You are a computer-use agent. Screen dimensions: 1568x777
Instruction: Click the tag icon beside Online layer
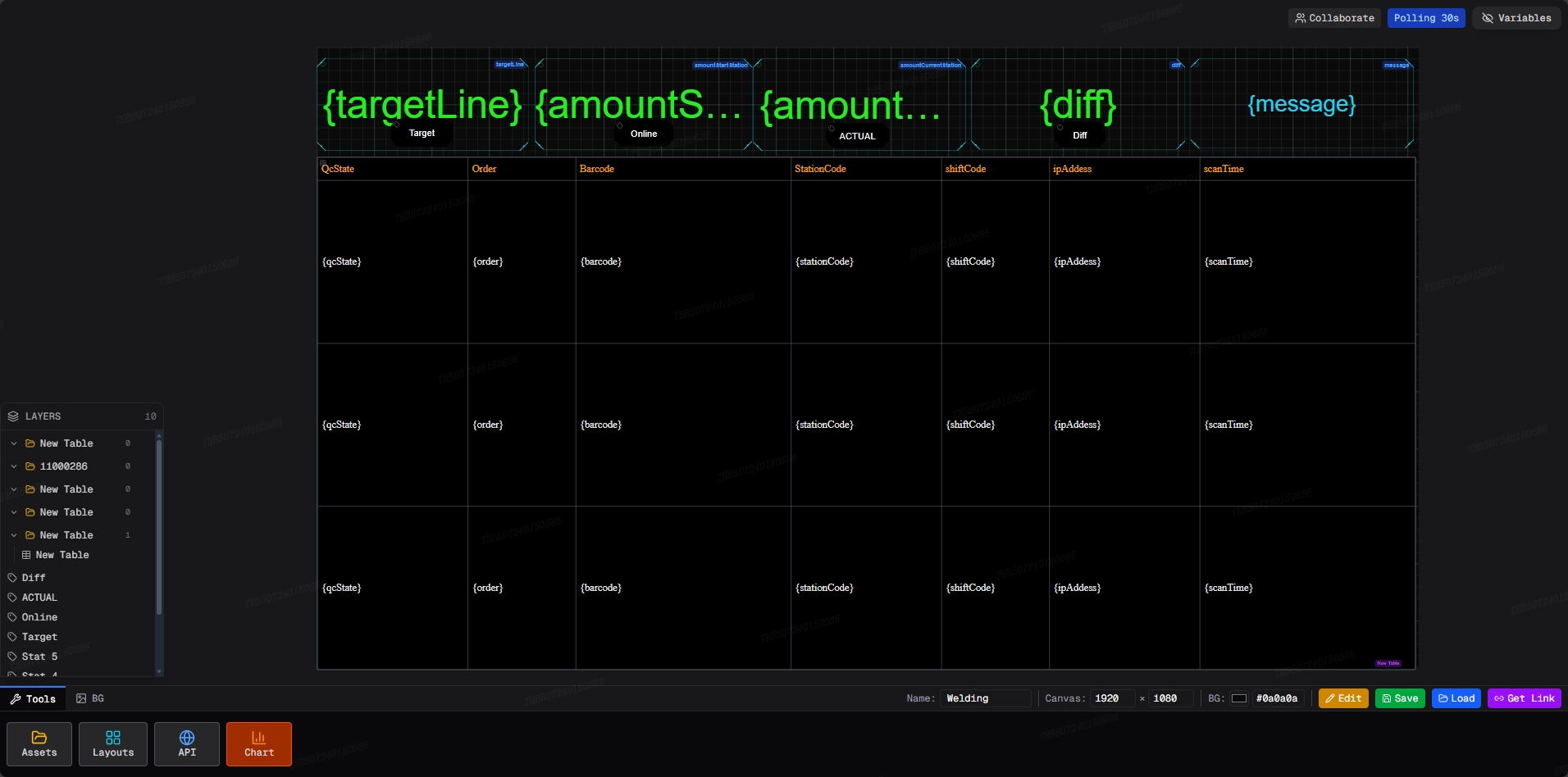click(12, 617)
